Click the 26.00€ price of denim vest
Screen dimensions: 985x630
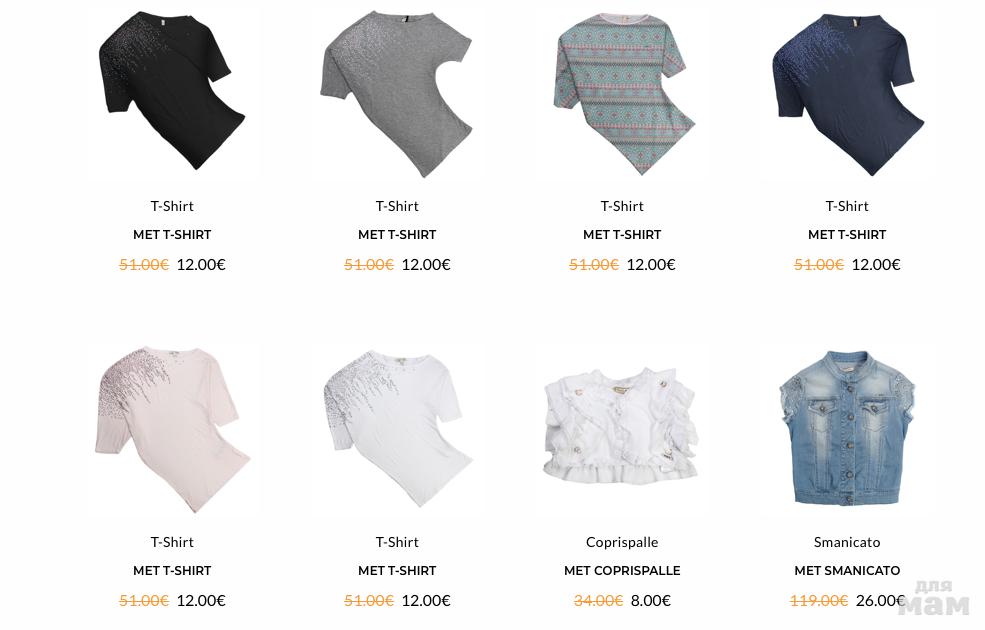click(x=880, y=600)
